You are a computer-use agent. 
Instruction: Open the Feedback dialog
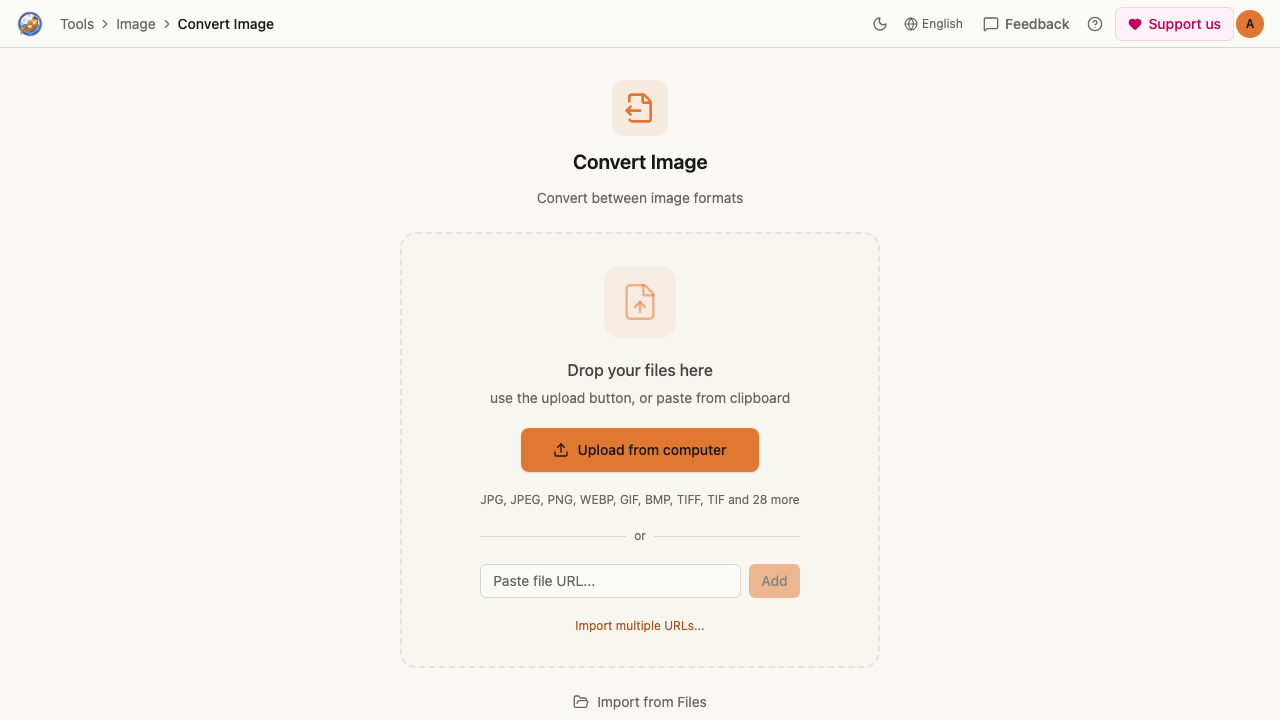pos(1026,24)
